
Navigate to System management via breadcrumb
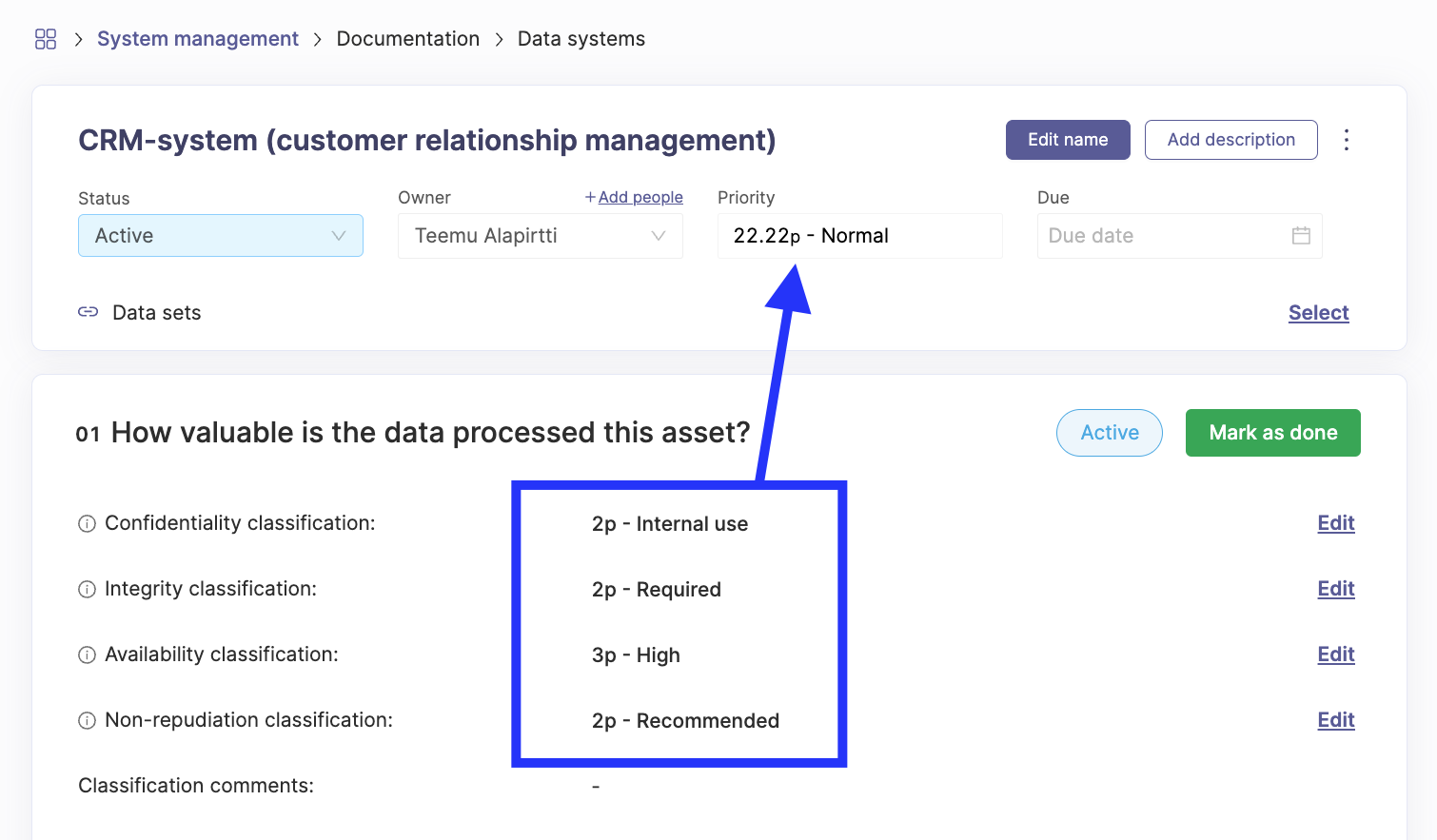click(197, 38)
